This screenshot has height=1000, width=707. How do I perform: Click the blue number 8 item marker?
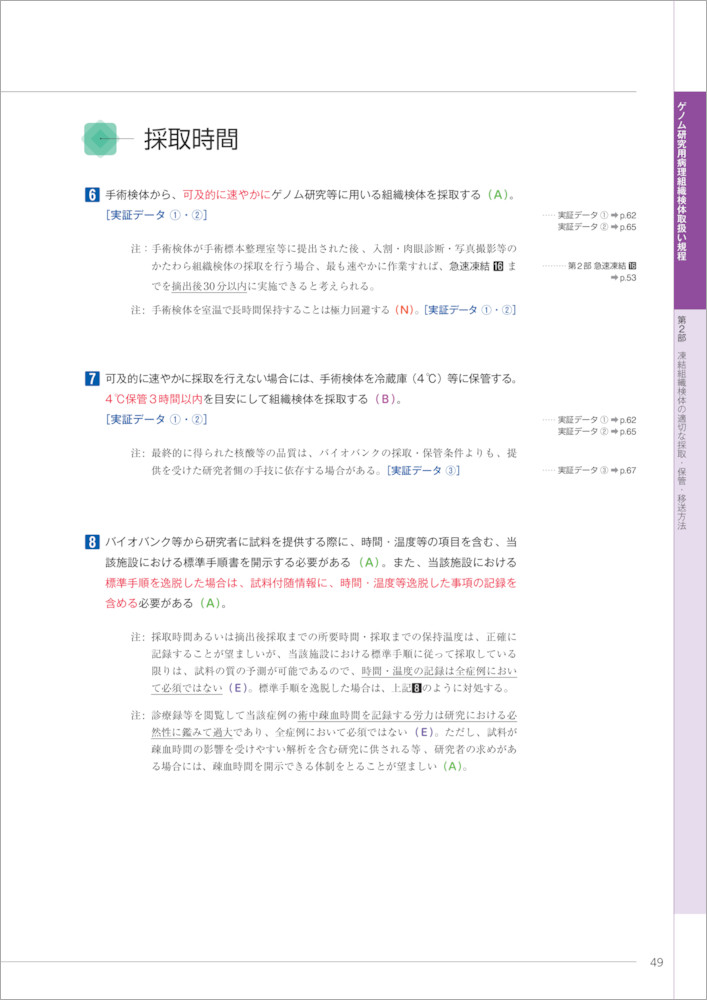click(92, 542)
